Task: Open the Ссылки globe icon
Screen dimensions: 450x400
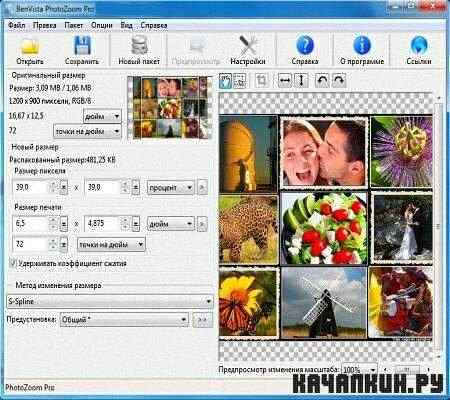Action: coord(419,45)
